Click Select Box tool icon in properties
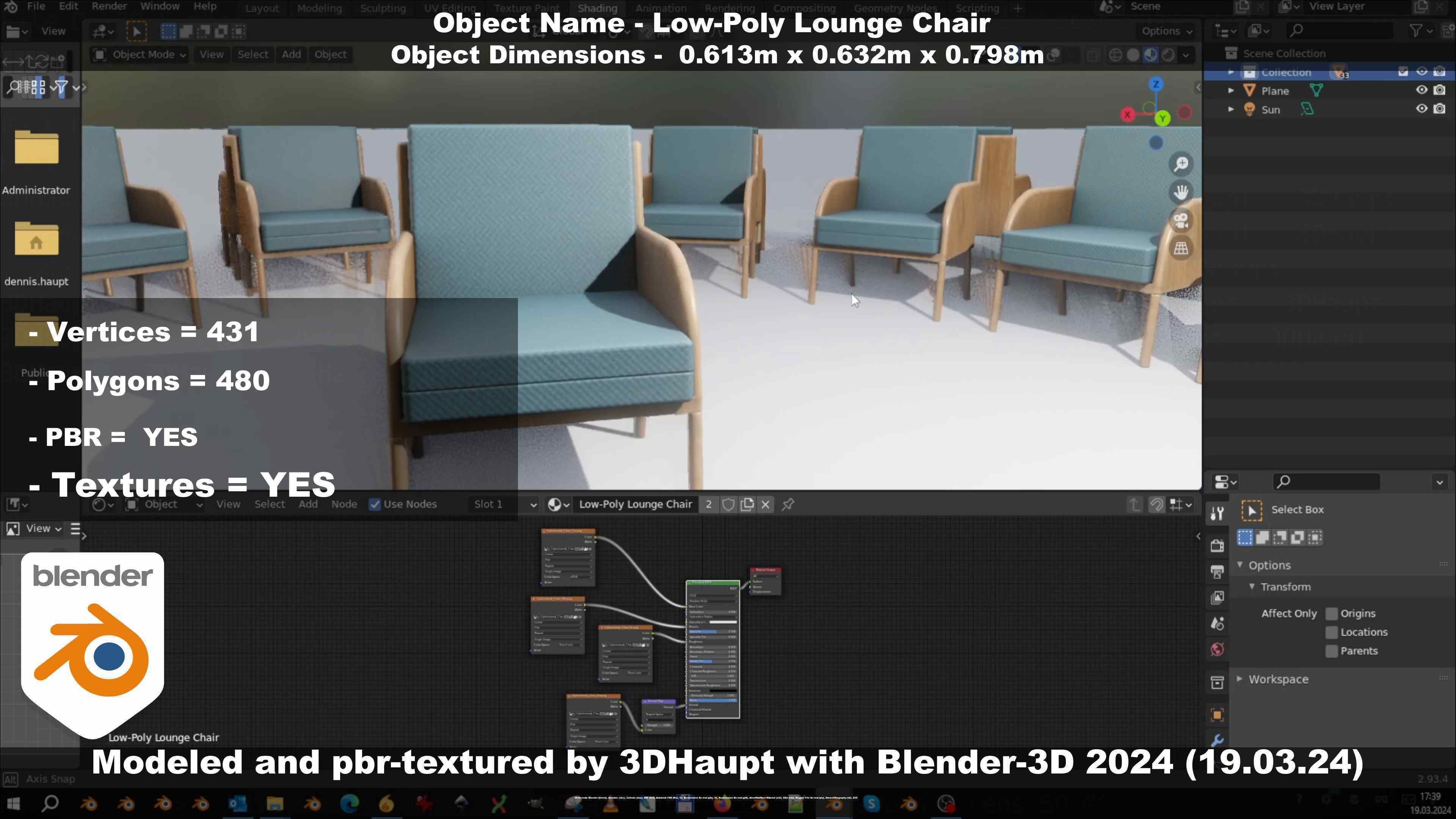Viewport: 1456px width, 819px height. click(1251, 510)
